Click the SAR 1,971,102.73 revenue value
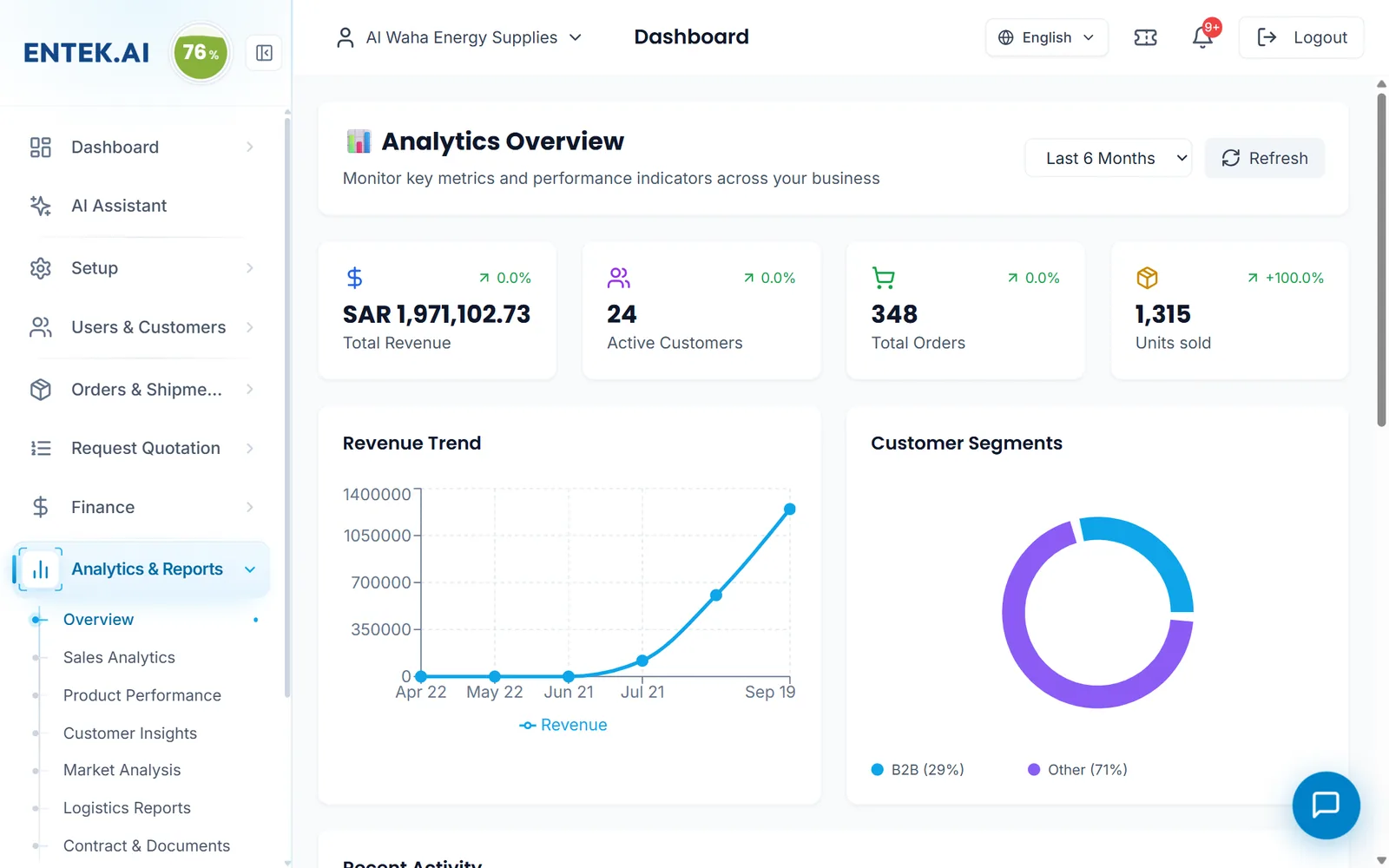This screenshot has height=868, width=1389. [x=437, y=314]
